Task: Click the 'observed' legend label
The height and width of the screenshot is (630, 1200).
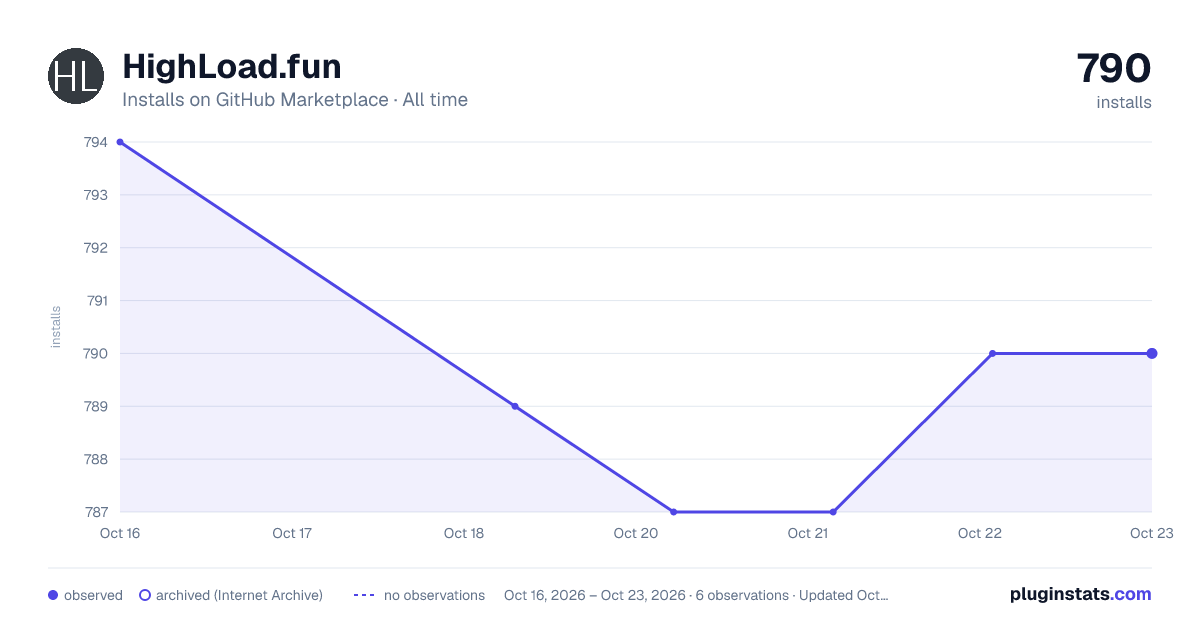Action: click(x=93, y=595)
